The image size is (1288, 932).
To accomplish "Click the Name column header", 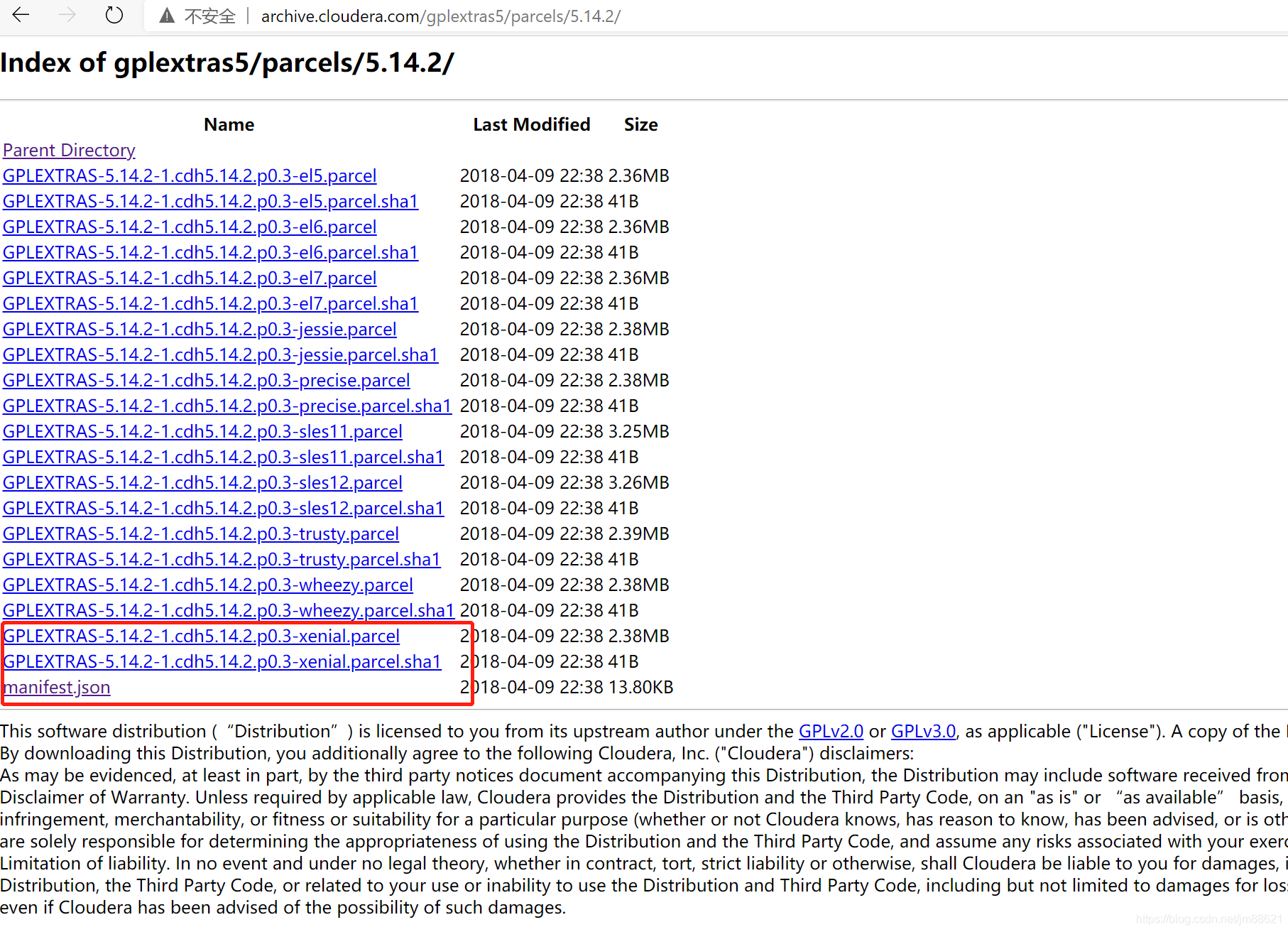I will pos(229,125).
